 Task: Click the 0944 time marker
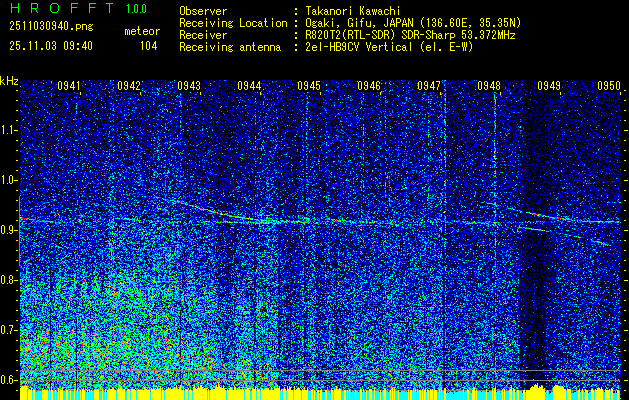pyautogui.click(x=249, y=85)
